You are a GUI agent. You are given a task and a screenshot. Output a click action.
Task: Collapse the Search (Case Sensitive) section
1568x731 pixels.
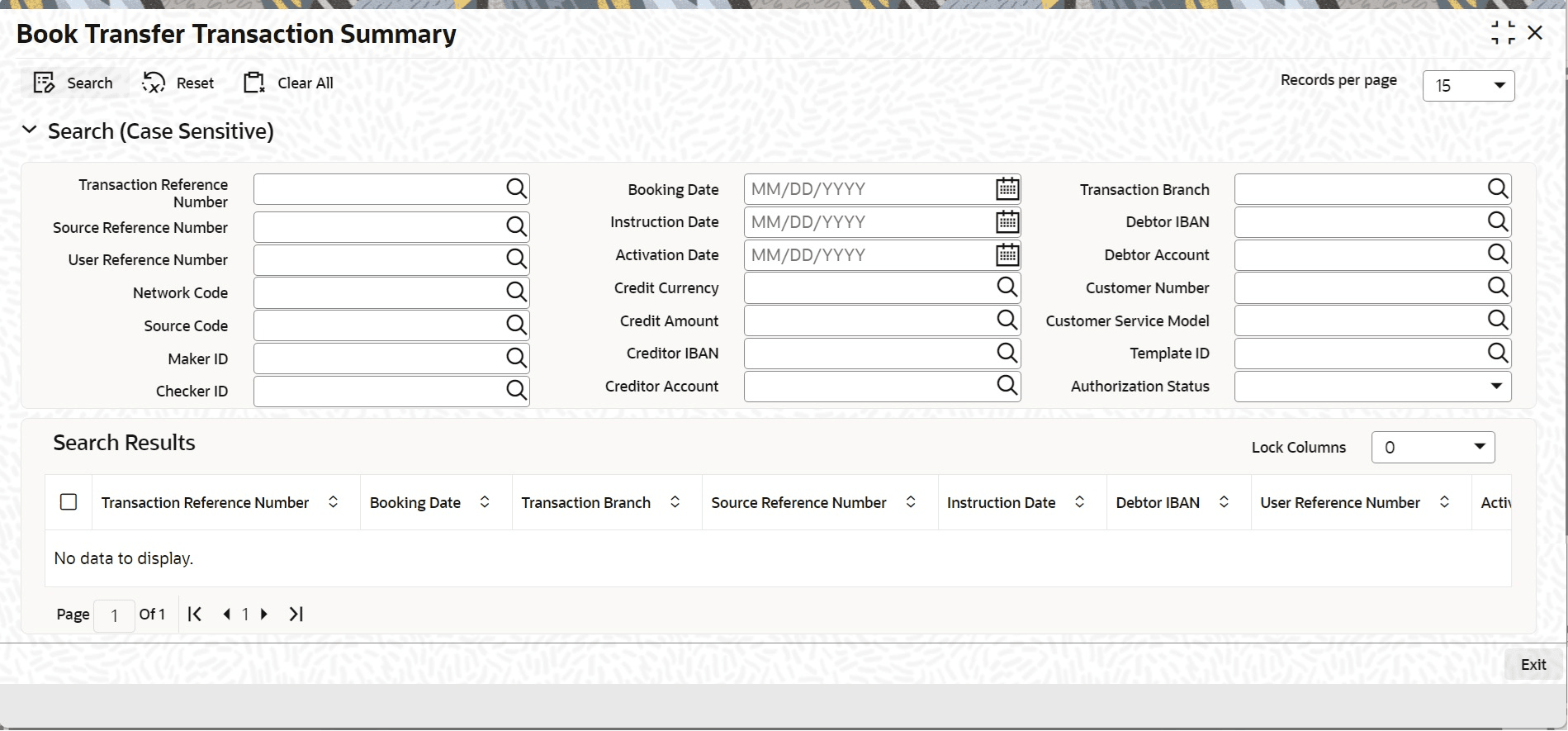click(x=30, y=131)
